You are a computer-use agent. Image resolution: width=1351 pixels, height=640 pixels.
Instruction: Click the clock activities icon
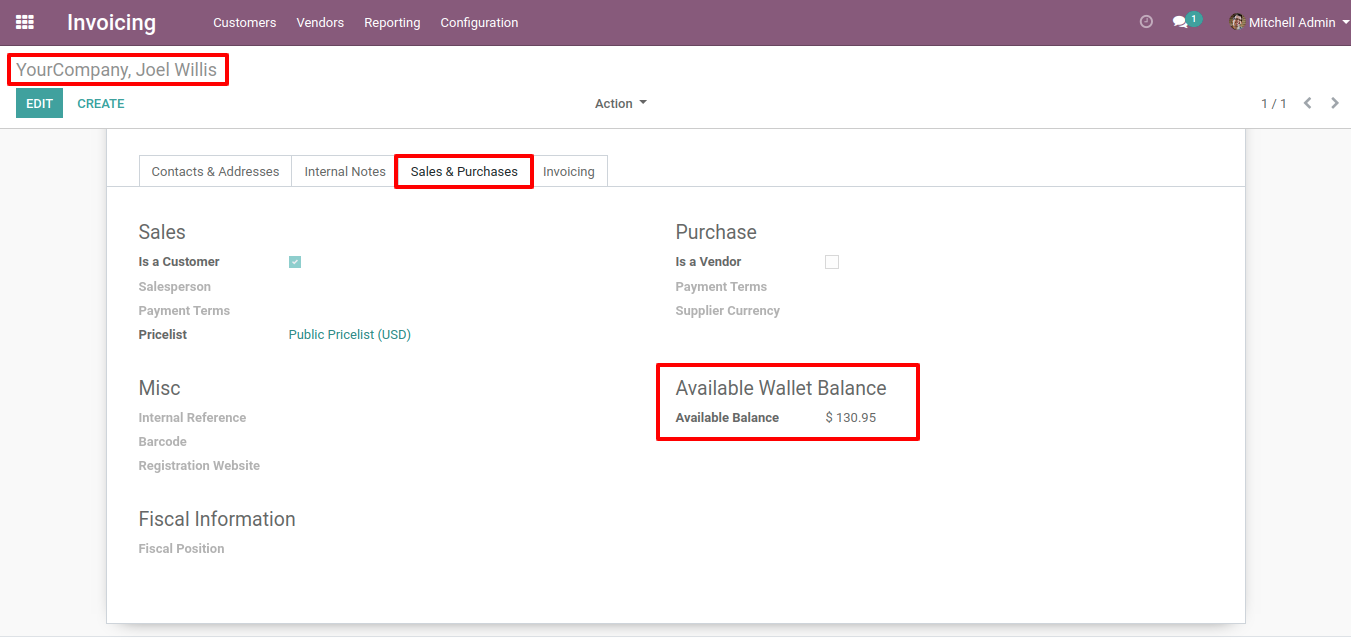tap(1146, 22)
